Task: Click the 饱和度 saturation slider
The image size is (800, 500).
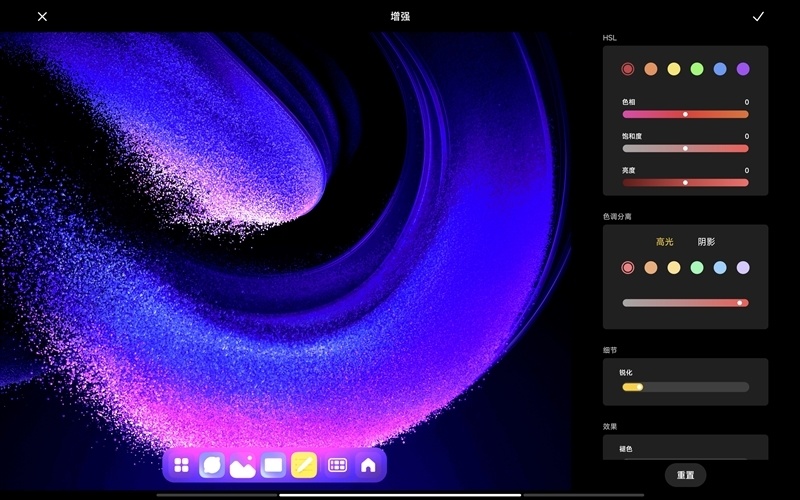Action: point(685,148)
